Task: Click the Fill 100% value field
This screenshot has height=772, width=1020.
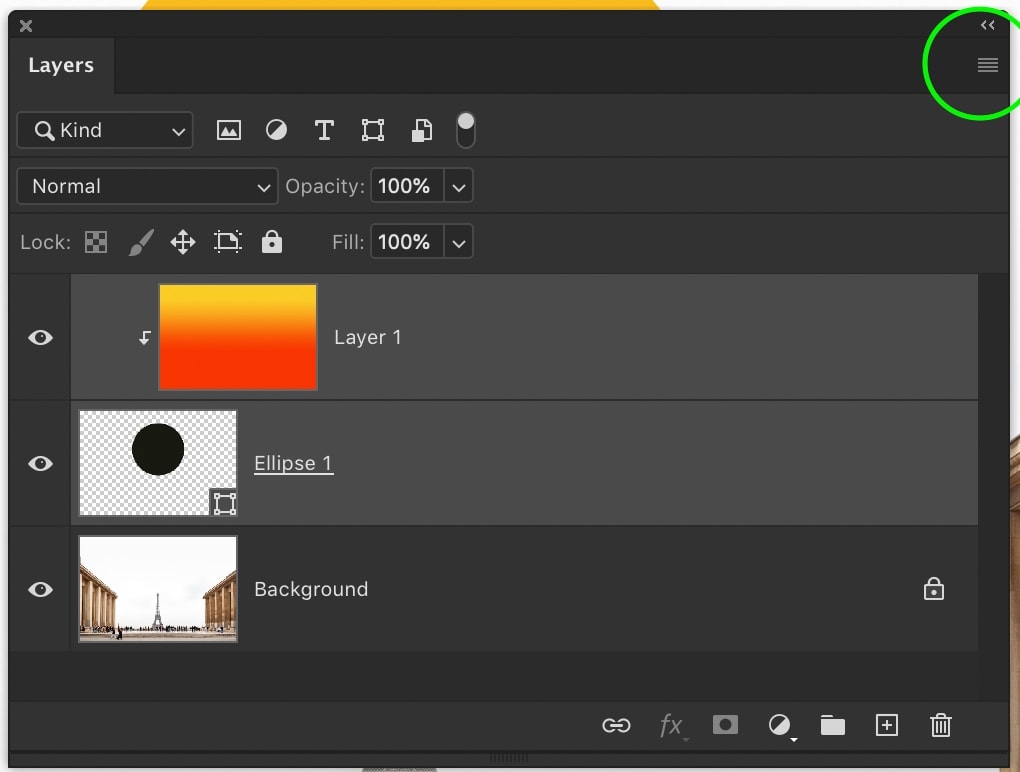Action: [x=407, y=242]
